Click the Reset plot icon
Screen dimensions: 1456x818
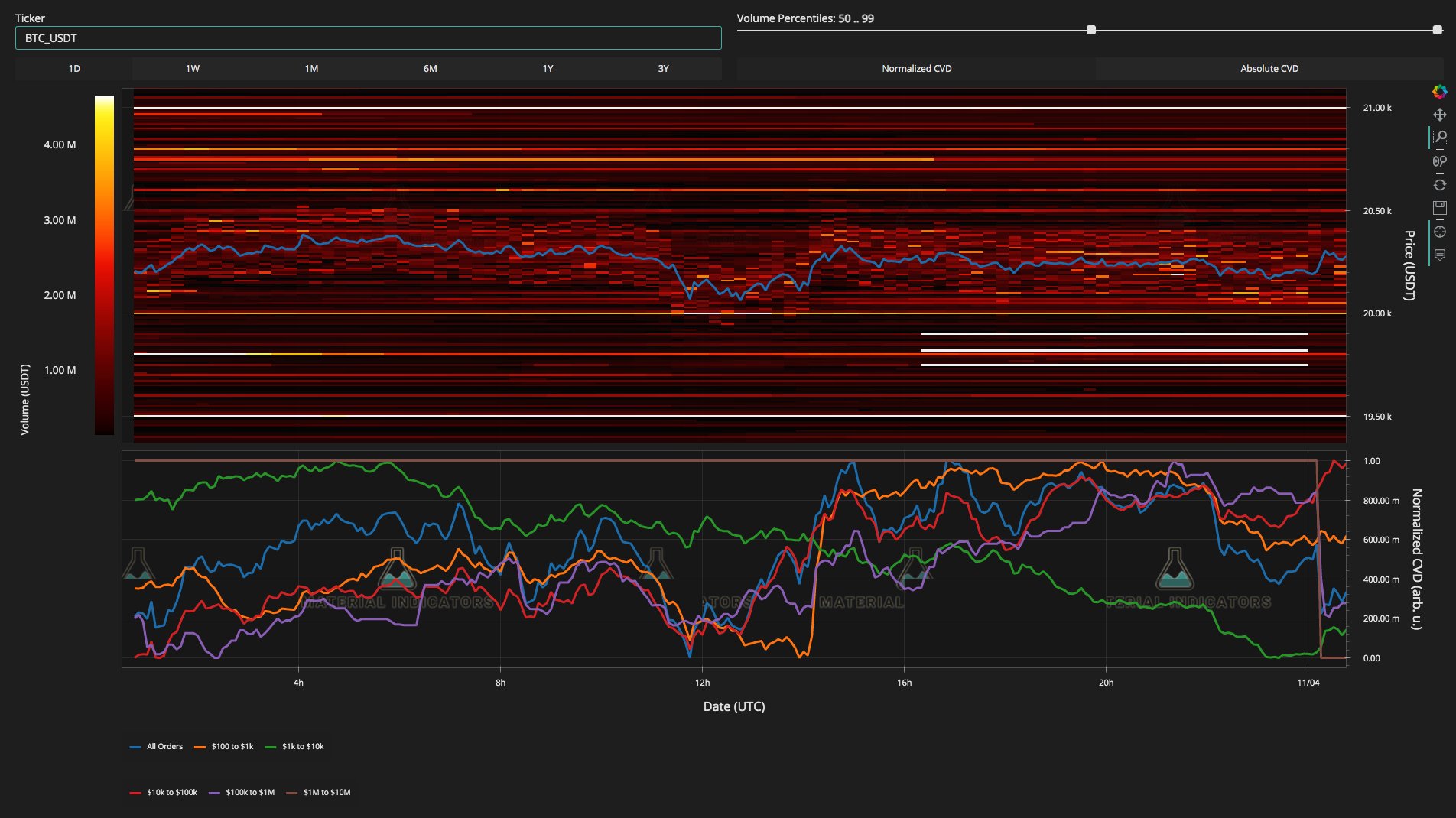(x=1439, y=185)
